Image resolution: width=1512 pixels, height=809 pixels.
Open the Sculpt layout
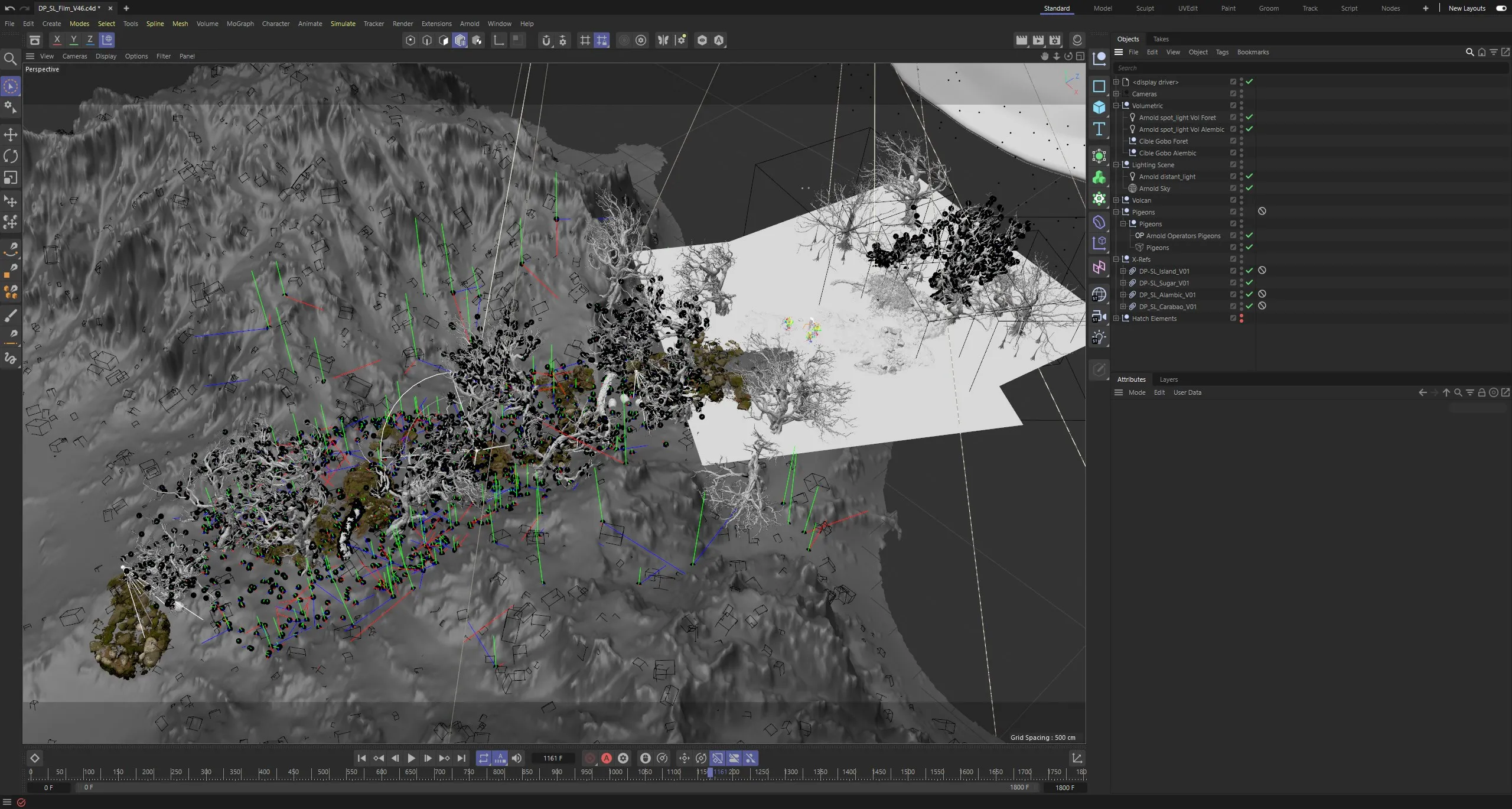click(x=1145, y=8)
